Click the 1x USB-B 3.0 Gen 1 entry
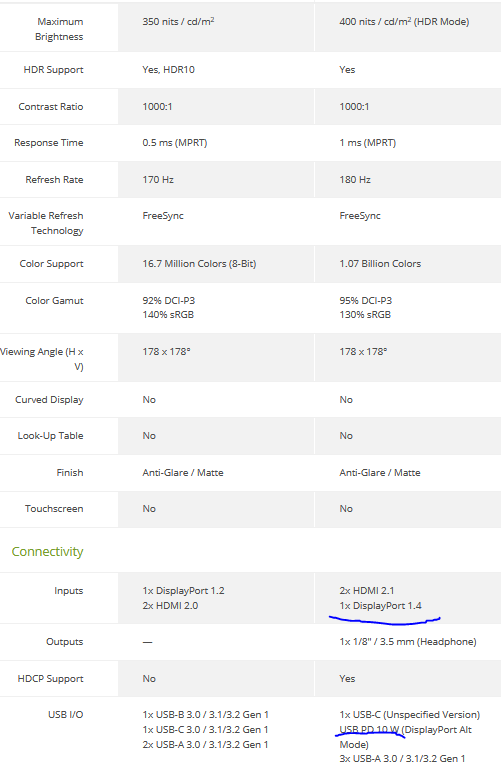This screenshot has width=501, height=777. coord(205,715)
